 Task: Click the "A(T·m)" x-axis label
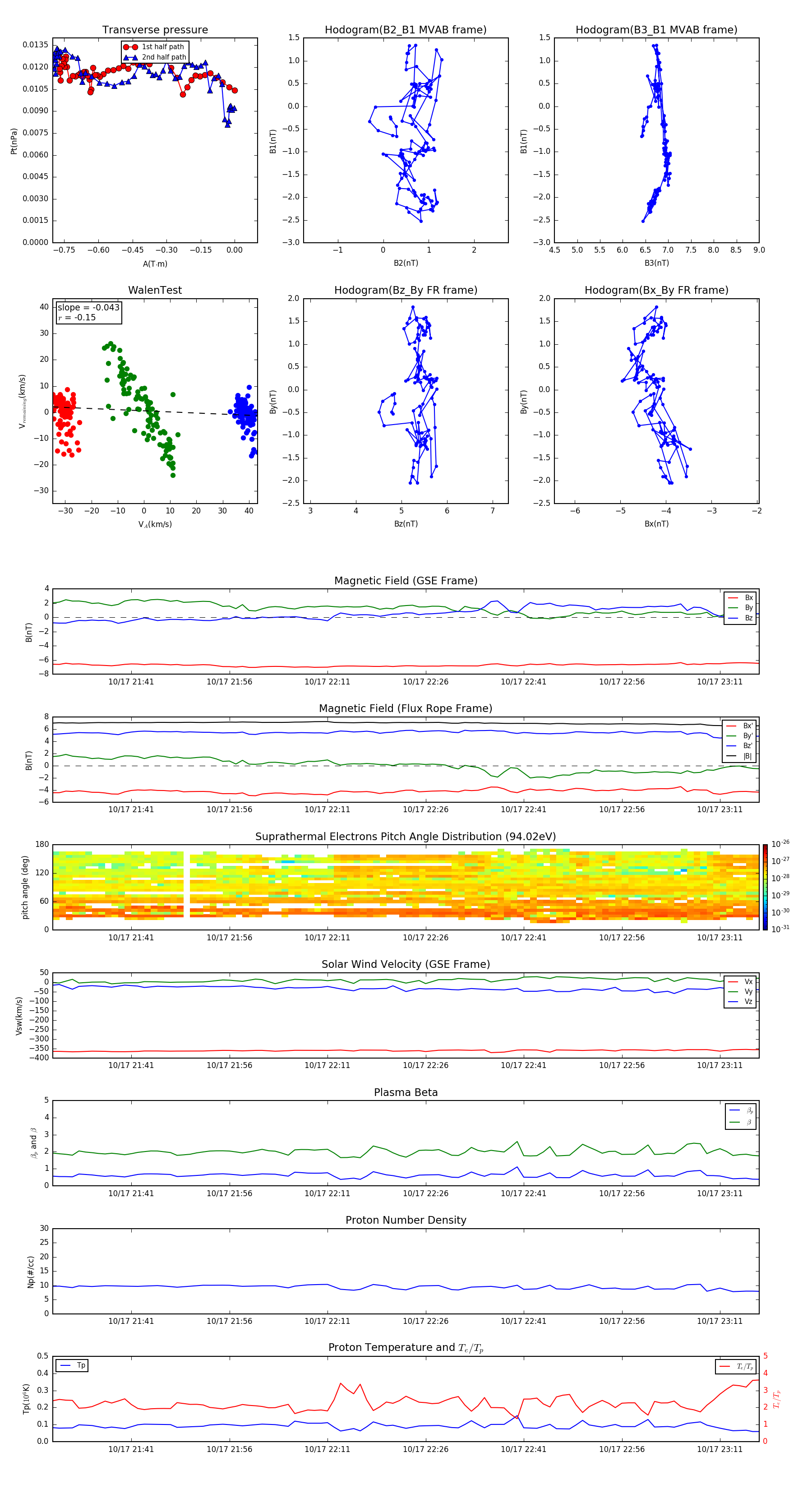point(155,264)
